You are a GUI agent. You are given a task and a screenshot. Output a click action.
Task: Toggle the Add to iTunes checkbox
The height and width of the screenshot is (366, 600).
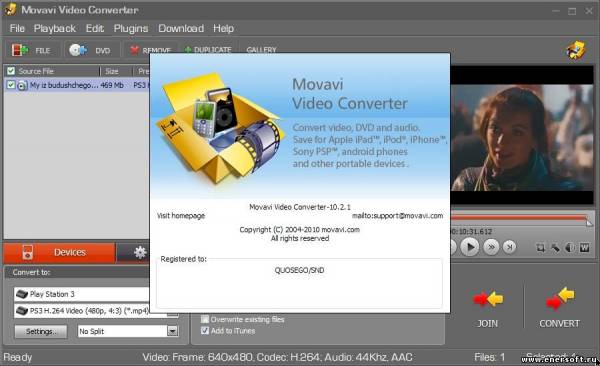[205, 330]
